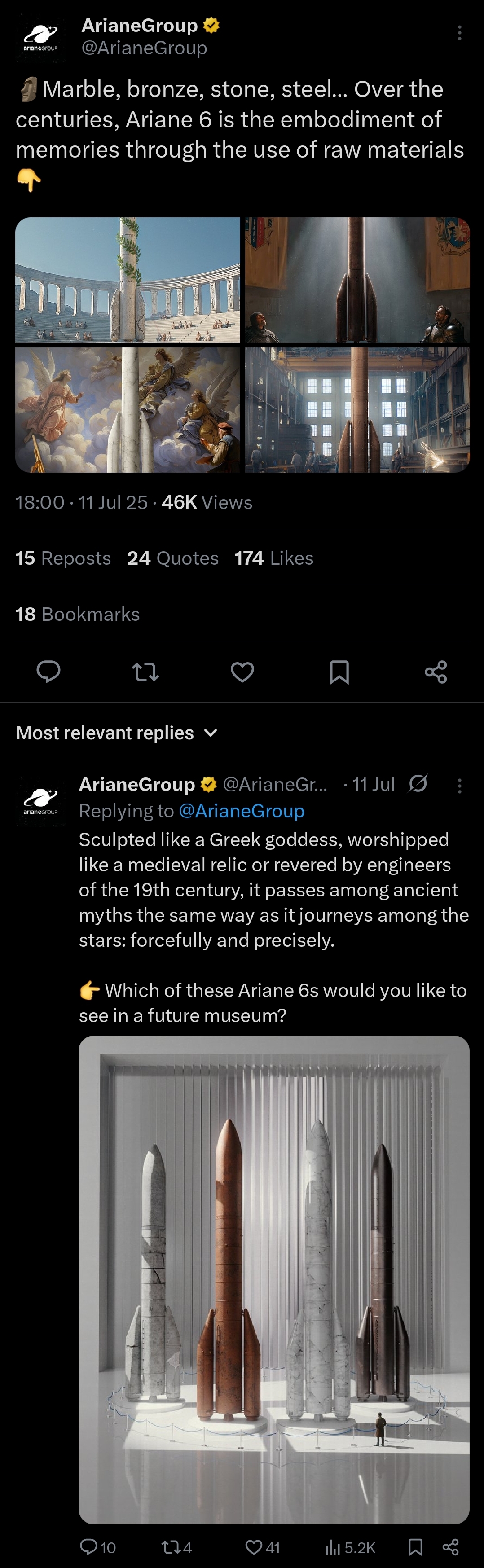484x1568 pixels.
Task: Open the four museum rockets image
Action: pos(274,1279)
